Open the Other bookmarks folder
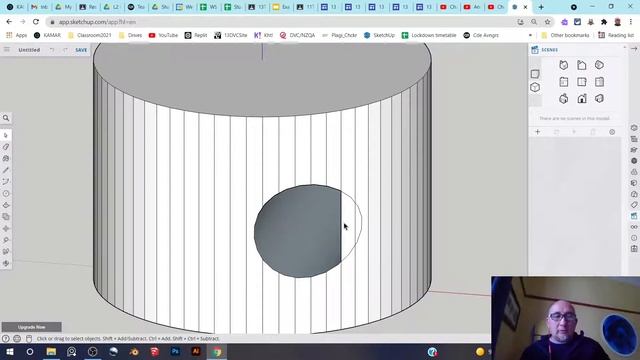 [x=565, y=36]
